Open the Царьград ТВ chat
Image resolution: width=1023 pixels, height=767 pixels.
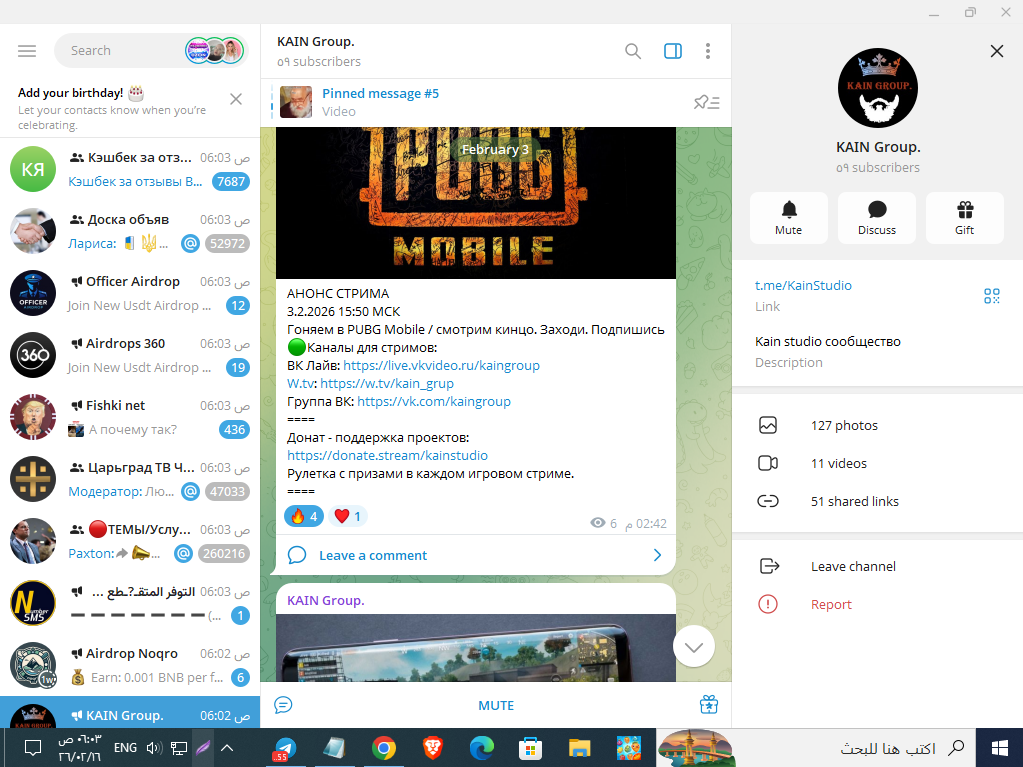tap(130, 479)
